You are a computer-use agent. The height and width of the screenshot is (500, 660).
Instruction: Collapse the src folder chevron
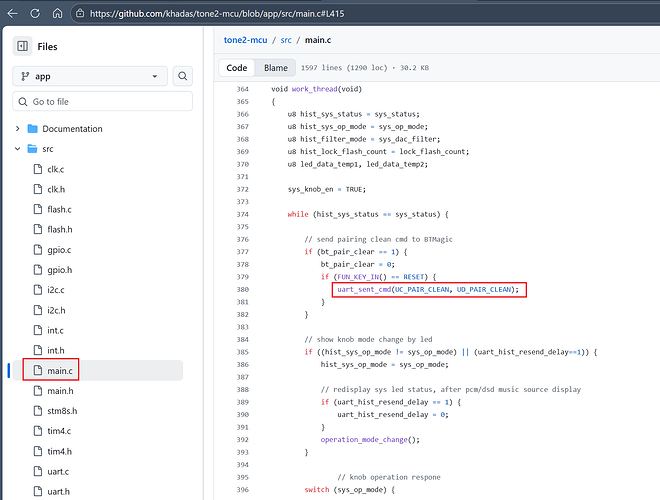(17, 149)
